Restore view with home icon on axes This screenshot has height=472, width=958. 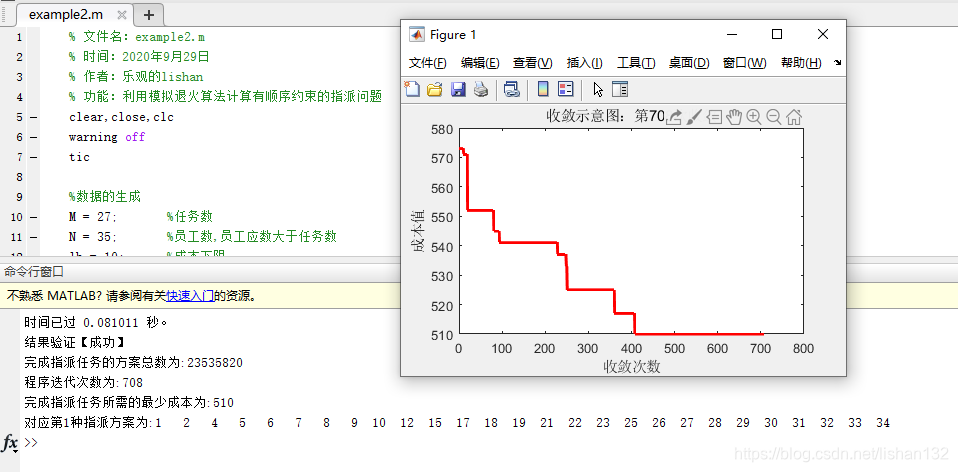click(794, 117)
